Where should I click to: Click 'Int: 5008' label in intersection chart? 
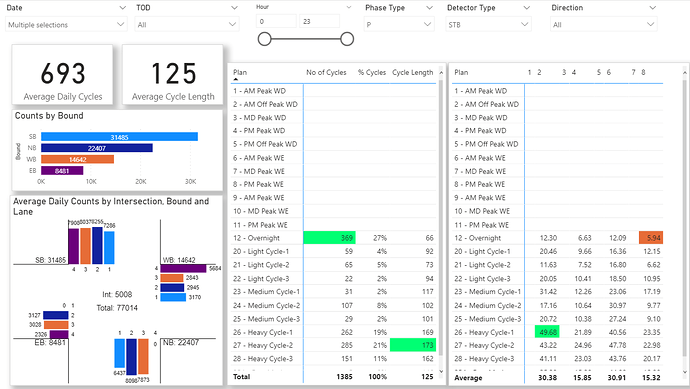(117, 294)
